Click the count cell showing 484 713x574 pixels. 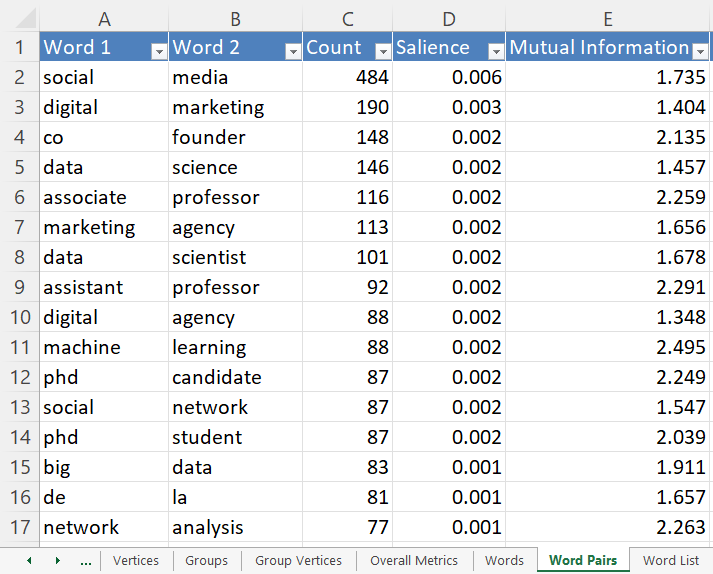347,77
